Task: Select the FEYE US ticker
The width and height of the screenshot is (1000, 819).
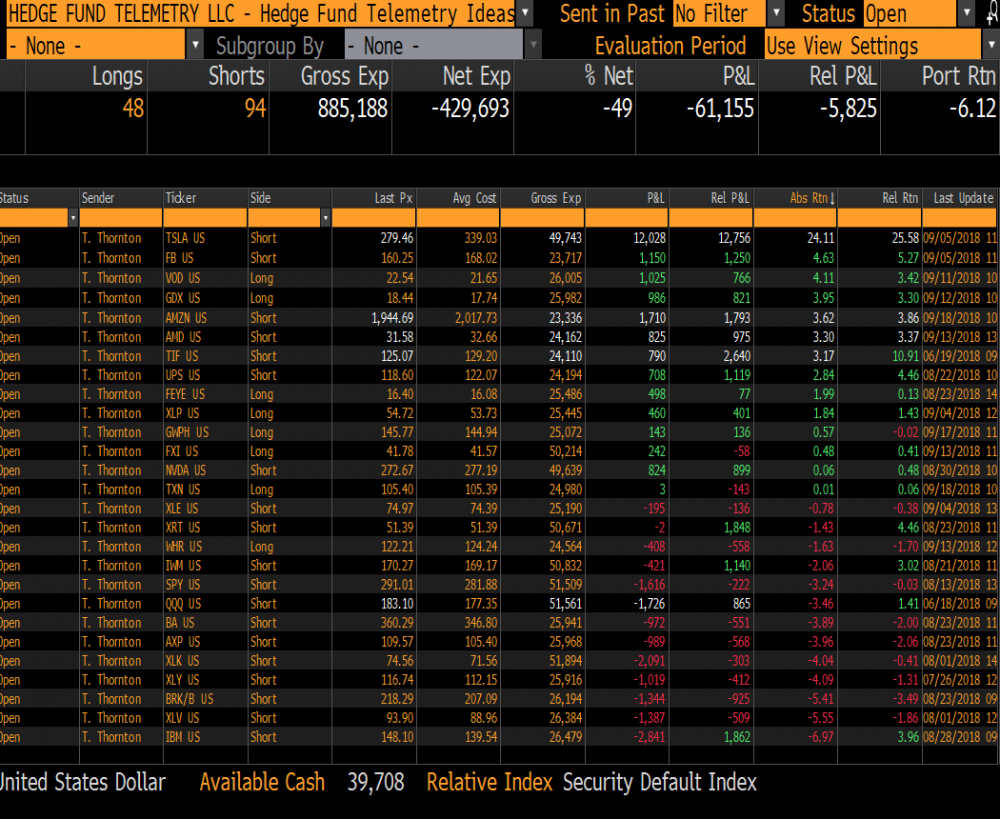Action: (186, 394)
